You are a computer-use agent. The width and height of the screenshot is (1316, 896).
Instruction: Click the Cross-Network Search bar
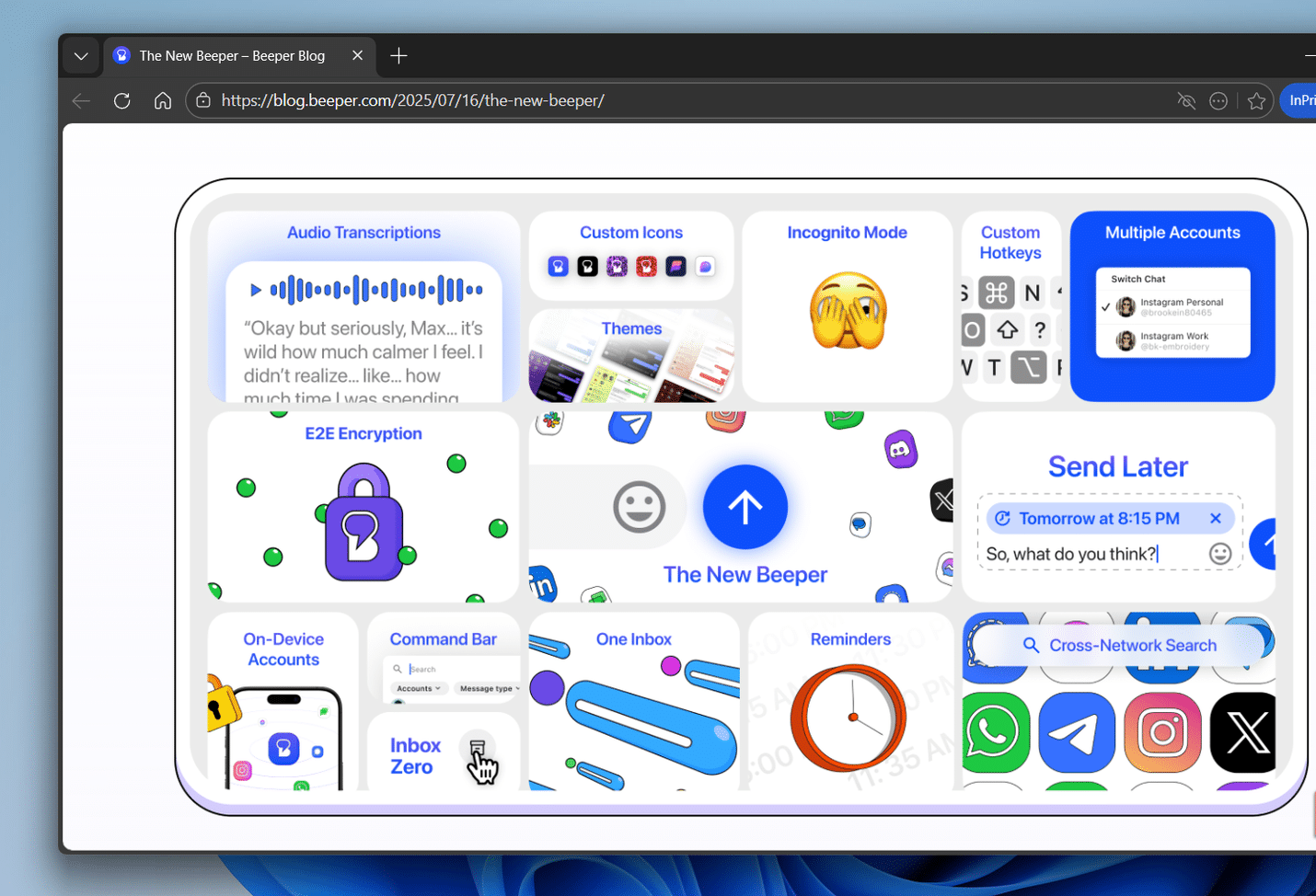(x=1119, y=646)
